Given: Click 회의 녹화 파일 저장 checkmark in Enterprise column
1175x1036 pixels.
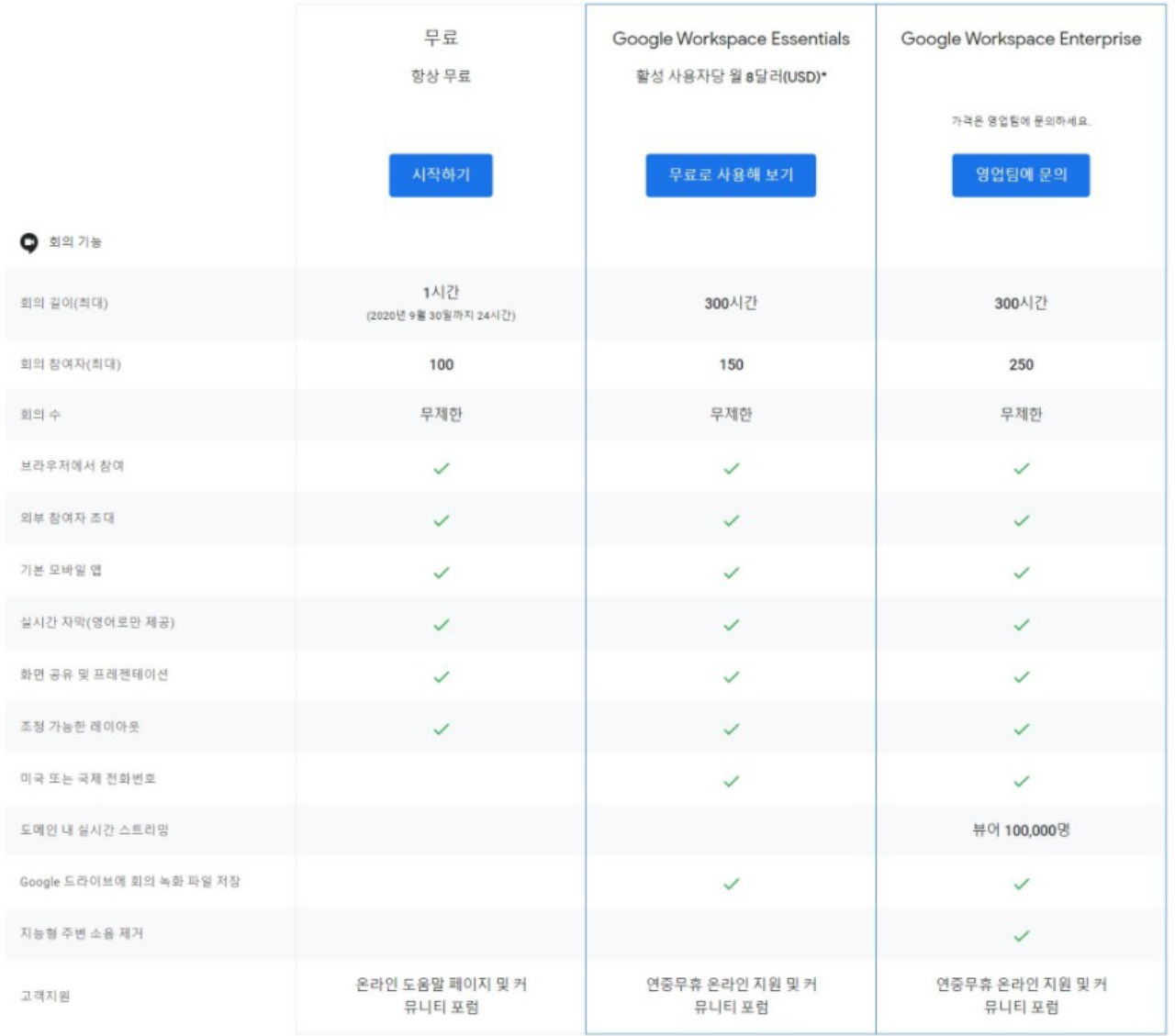Looking at the screenshot, I should coord(1021,885).
